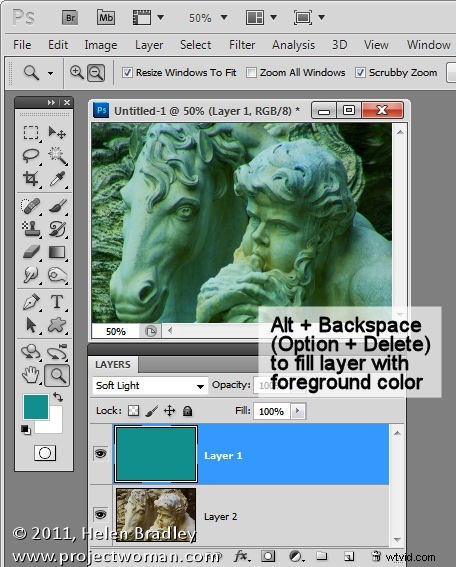Select the Path Selection tool

click(31, 325)
